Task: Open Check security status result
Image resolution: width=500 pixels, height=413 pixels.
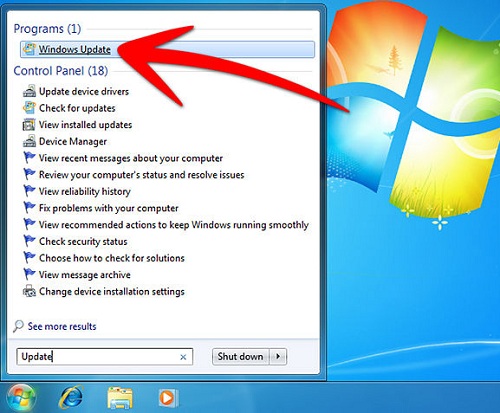Action: (83, 241)
